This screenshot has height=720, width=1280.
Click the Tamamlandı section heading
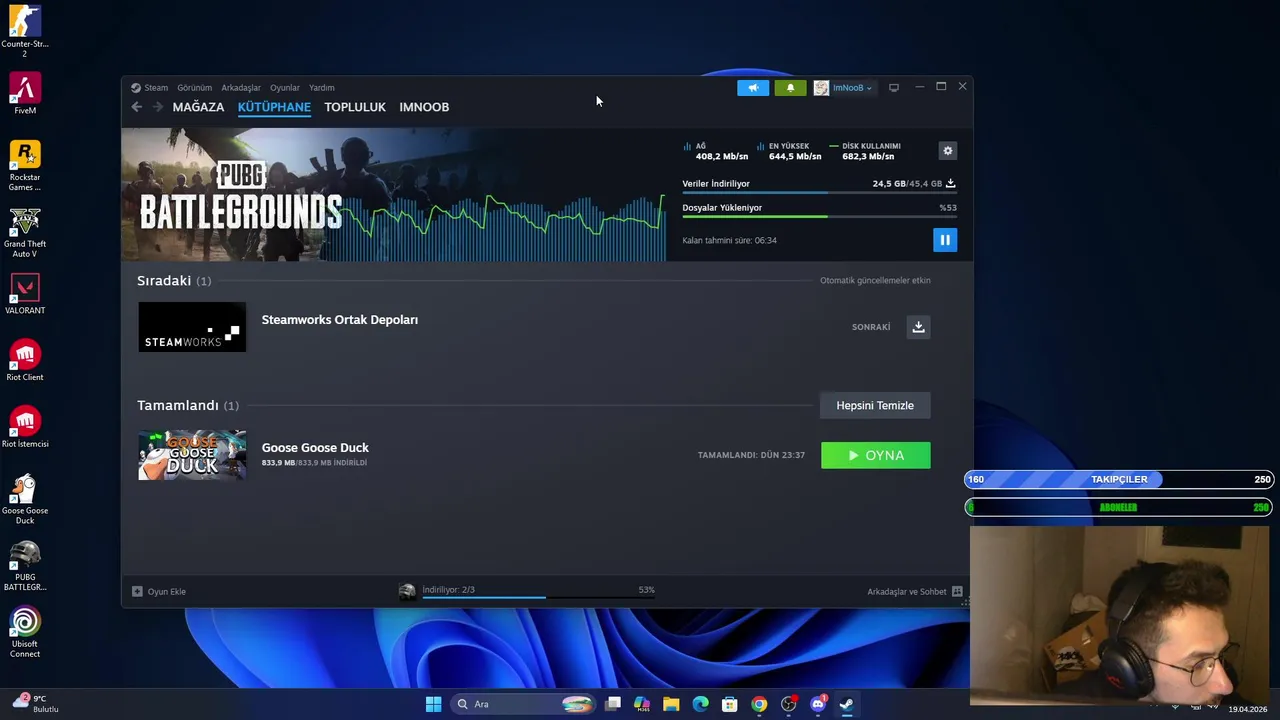point(188,405)
